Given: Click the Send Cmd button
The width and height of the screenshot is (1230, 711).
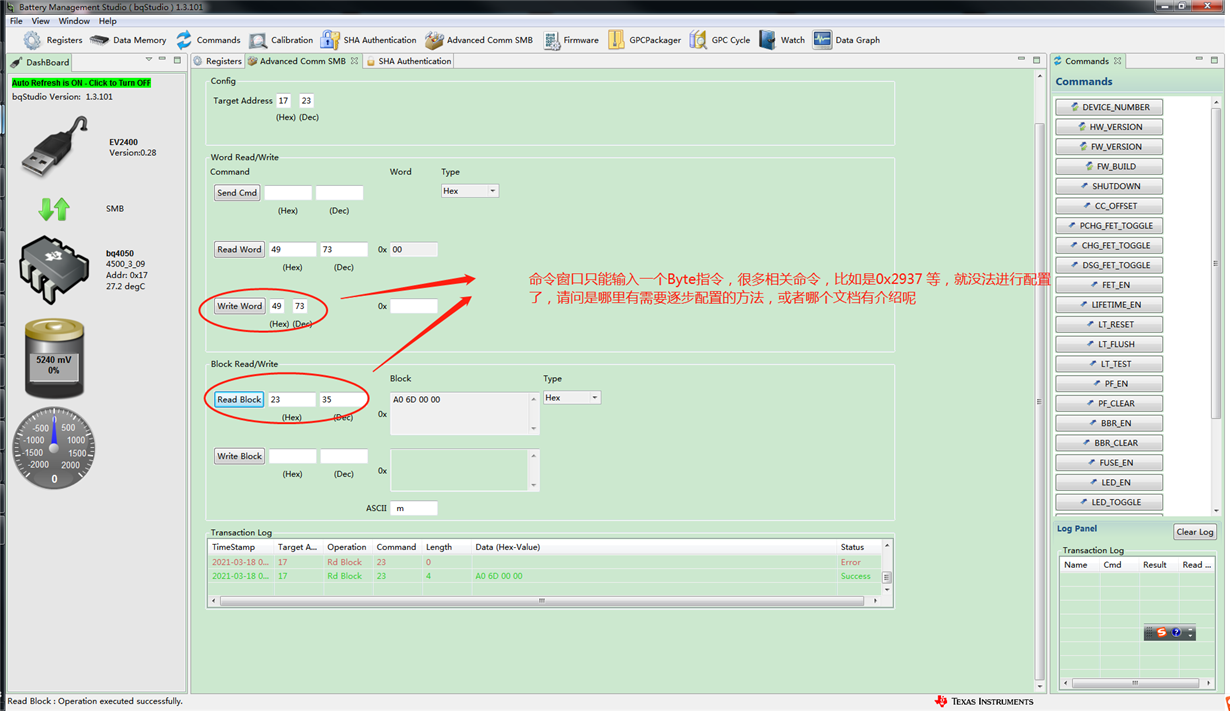Looking at the screenshot, I should 237,193.
